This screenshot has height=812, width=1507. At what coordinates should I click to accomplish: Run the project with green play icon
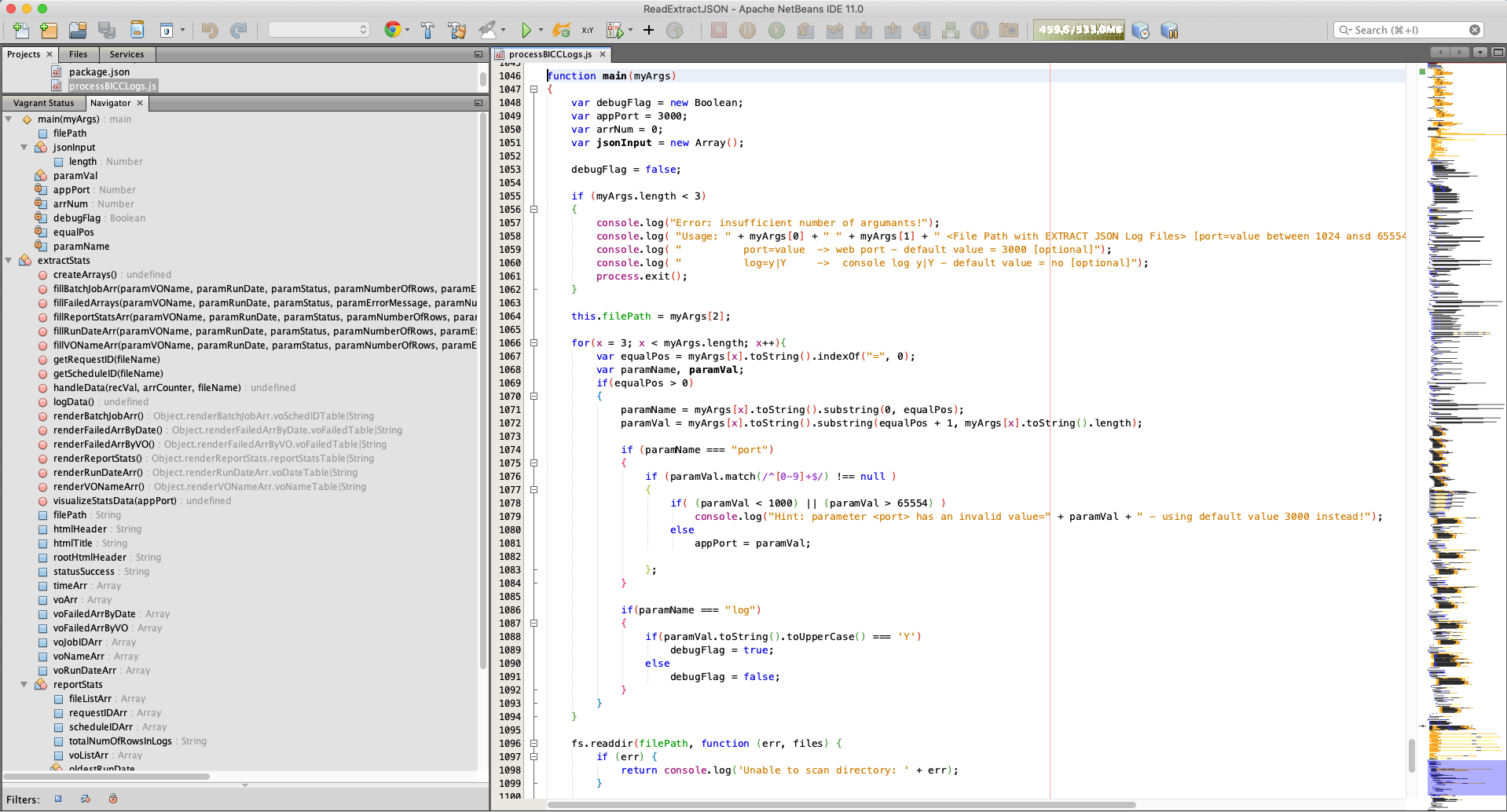click(526, 31)
